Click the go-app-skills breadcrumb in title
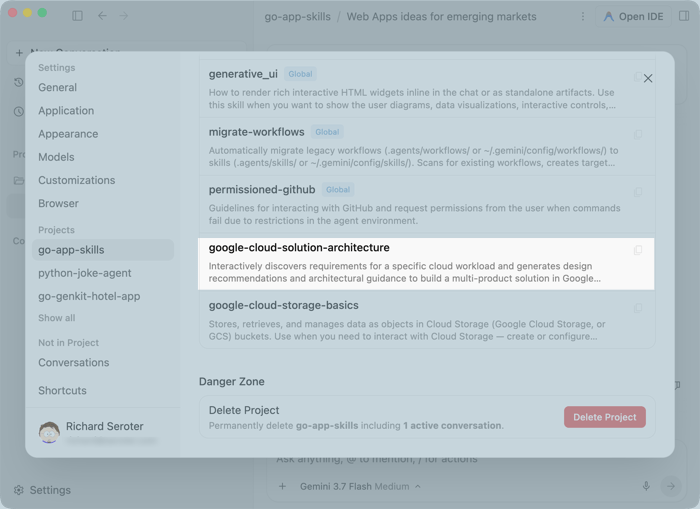The image size is (700, 509). click(297, 17)
